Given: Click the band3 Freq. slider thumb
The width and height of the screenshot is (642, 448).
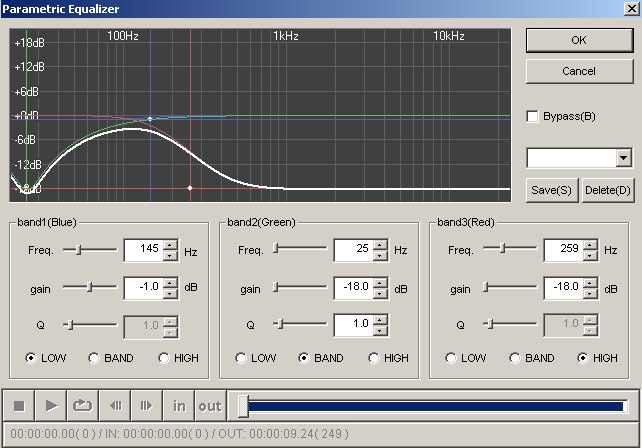Looking at the screenshot, I should 503,248.
